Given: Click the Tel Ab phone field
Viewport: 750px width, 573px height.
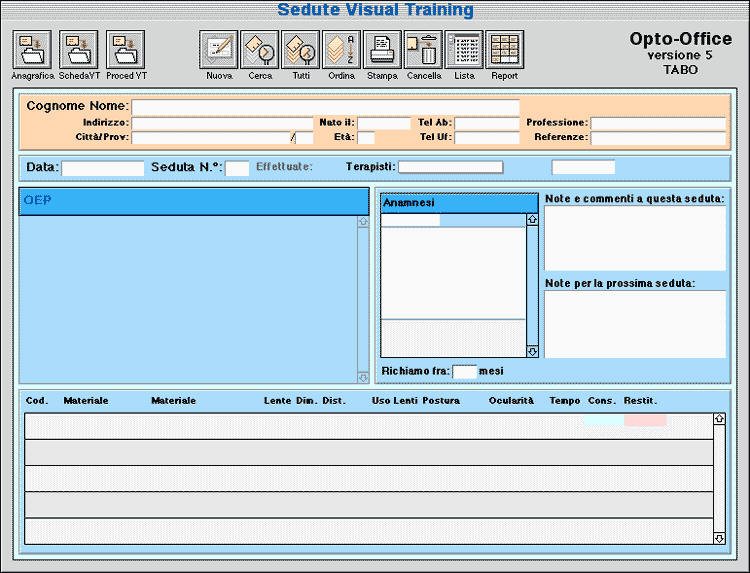Looking at the screenshot, I should click(x=487, y=123).
